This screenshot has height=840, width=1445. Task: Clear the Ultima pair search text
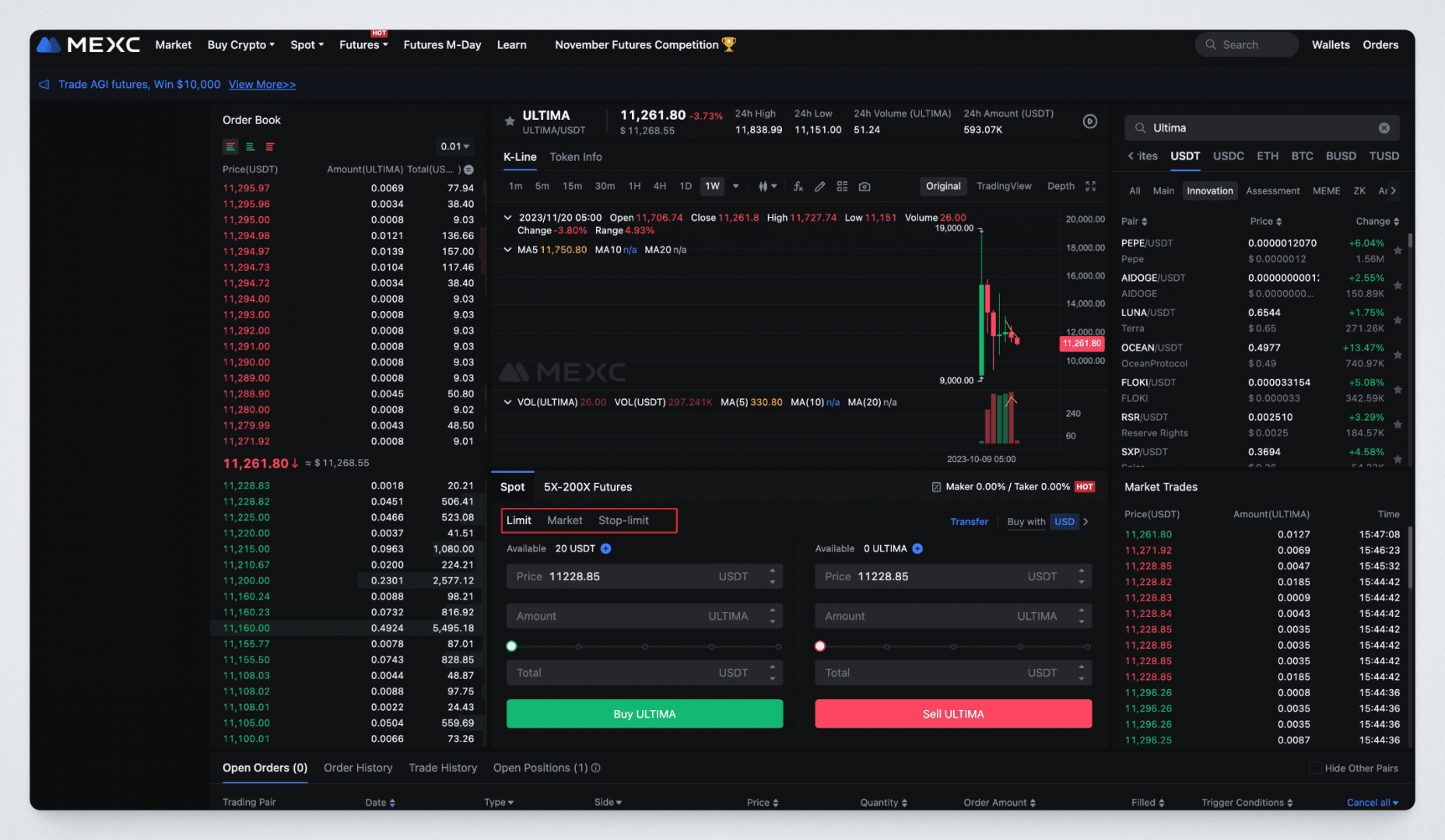pos(1384,128)
